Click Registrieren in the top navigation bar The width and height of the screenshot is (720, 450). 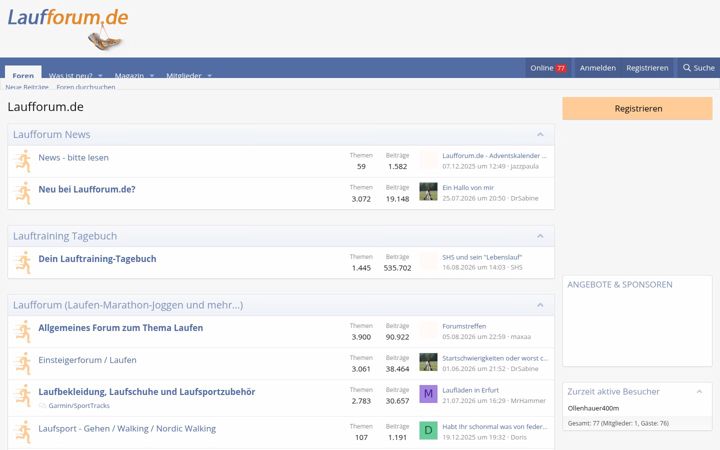(x=647, y=68)
